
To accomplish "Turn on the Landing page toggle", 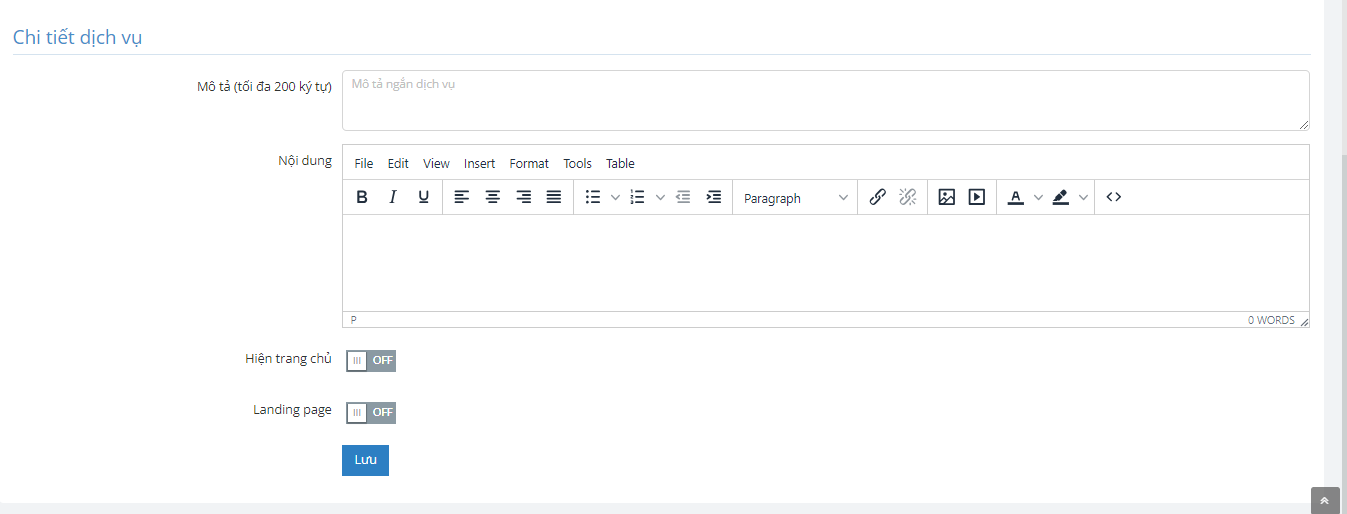I will (x=371, y=412).
